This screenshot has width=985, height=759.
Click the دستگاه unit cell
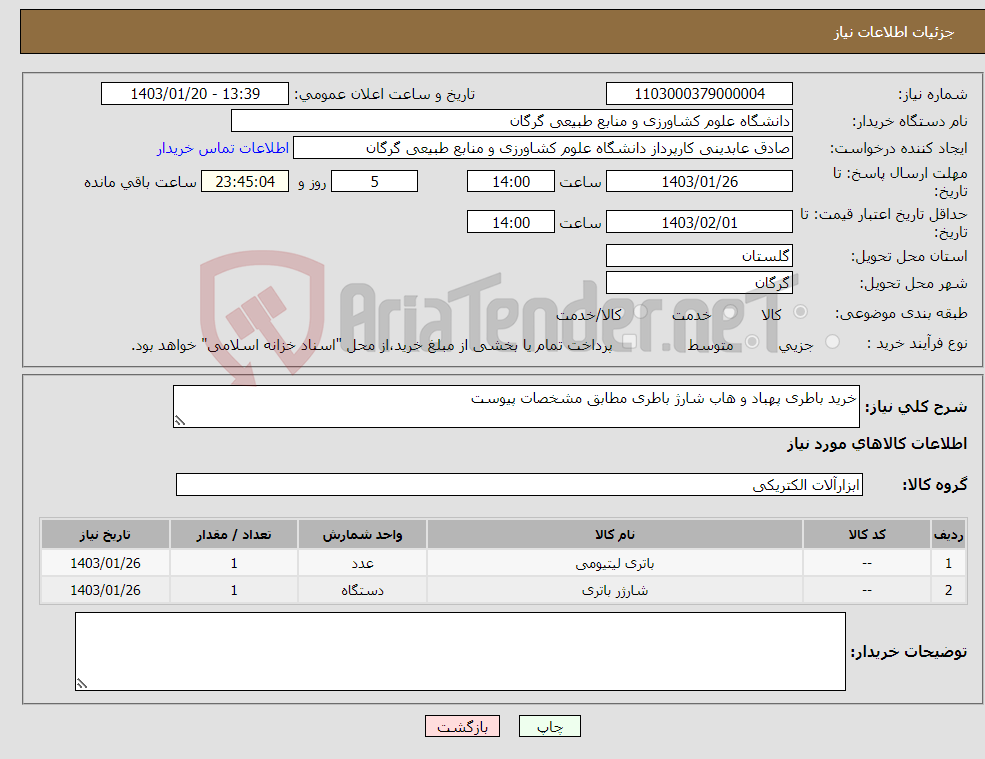point(362,591)
